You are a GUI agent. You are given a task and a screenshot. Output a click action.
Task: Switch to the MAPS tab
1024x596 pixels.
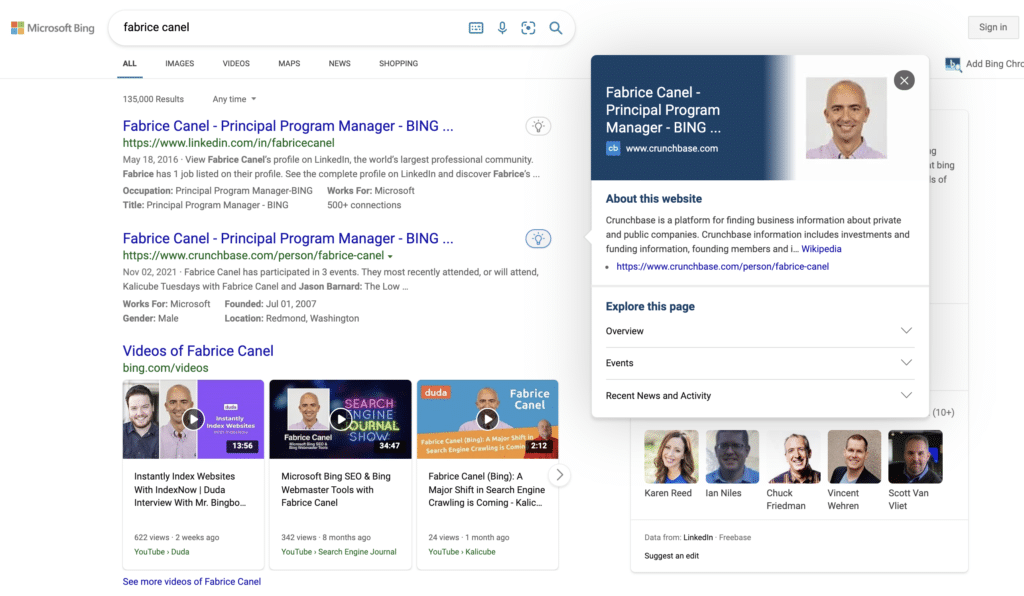(289, 63)
